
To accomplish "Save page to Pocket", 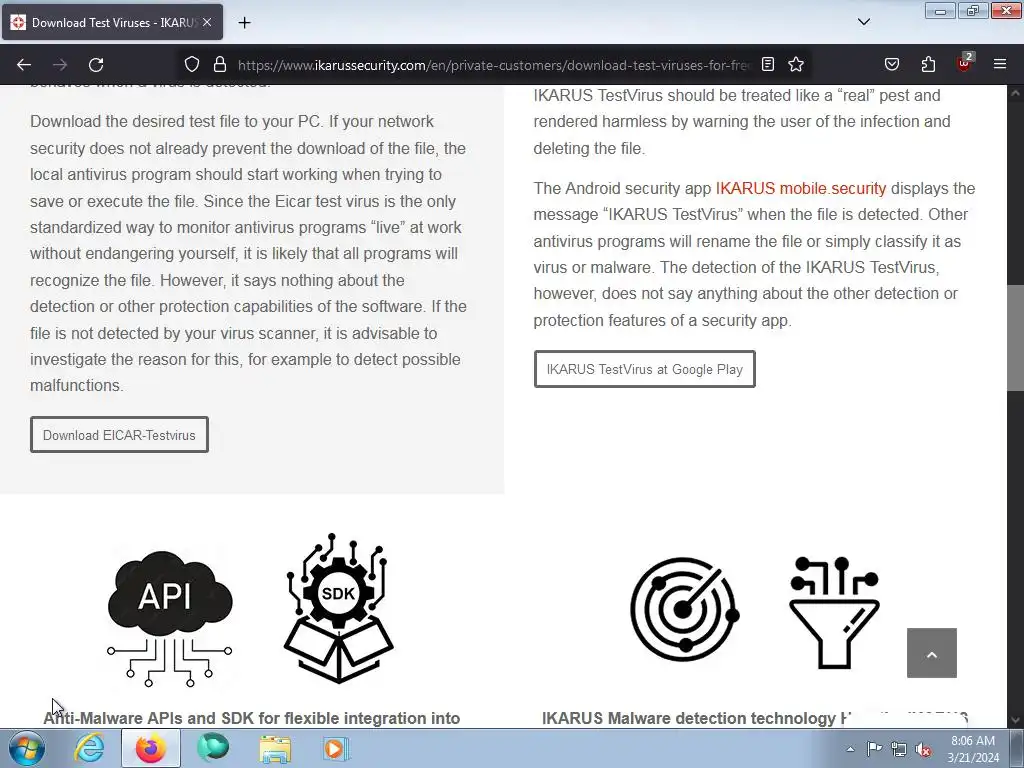I will point(891,64).
